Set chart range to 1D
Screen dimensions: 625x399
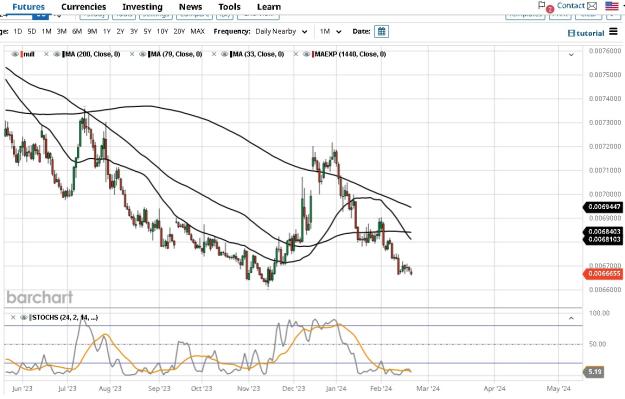click(18, 31)
